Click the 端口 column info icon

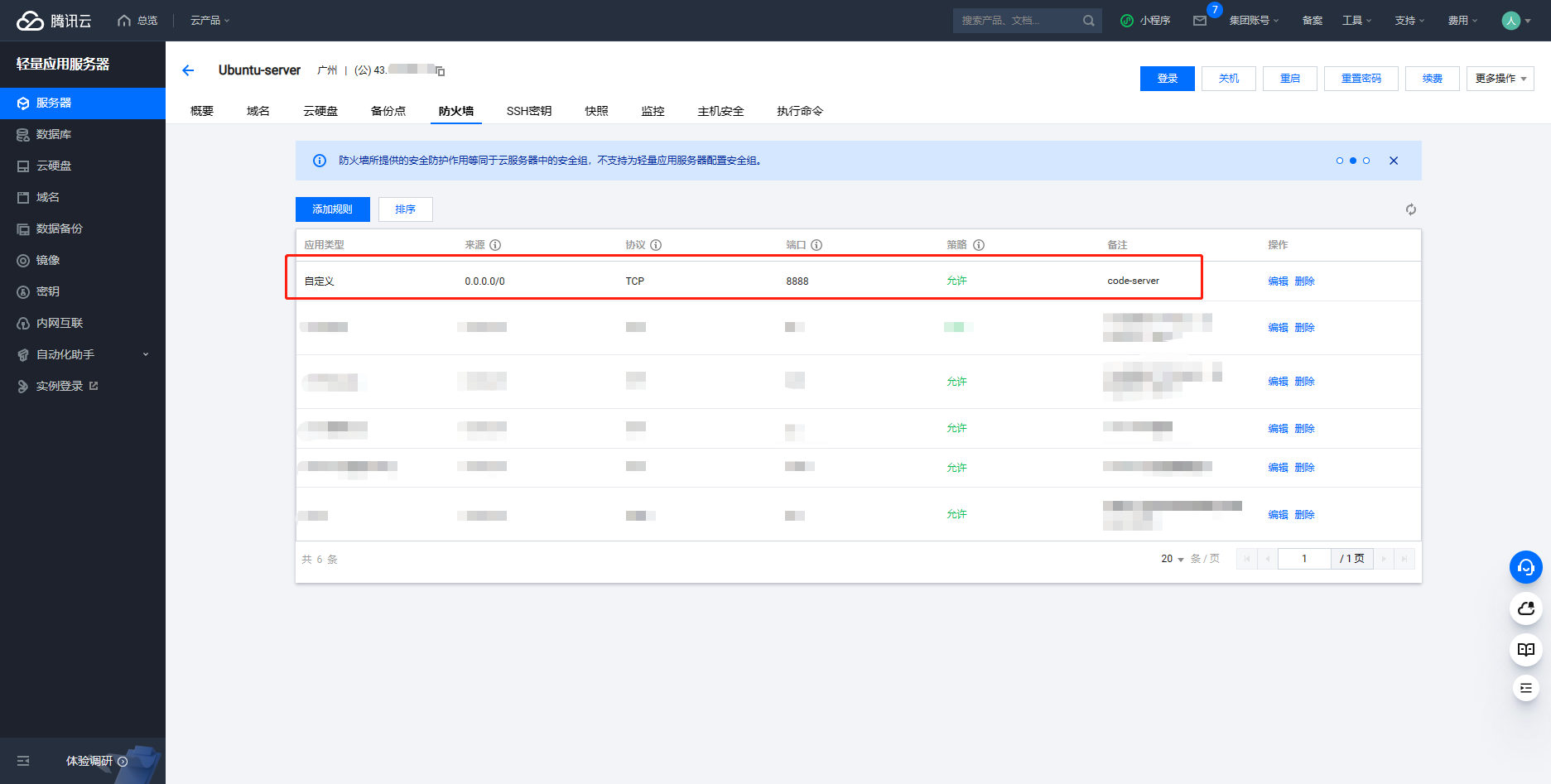[x=816, y=245]
